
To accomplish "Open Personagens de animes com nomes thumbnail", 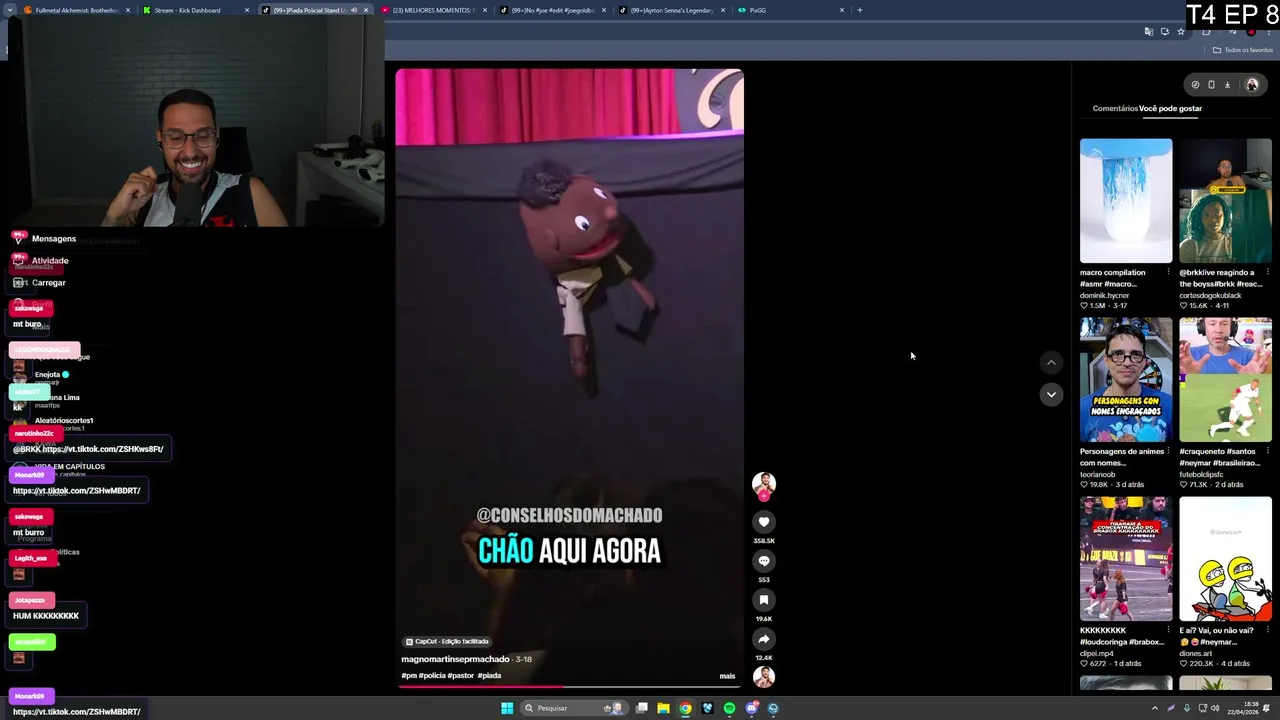I will 1125,380.
